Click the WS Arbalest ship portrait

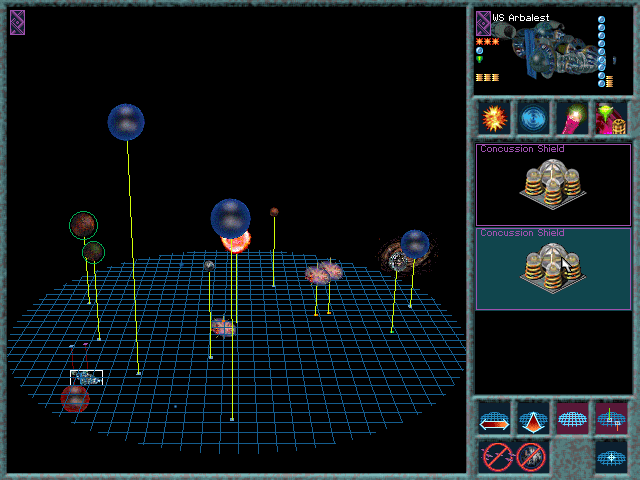pos(551,51)
